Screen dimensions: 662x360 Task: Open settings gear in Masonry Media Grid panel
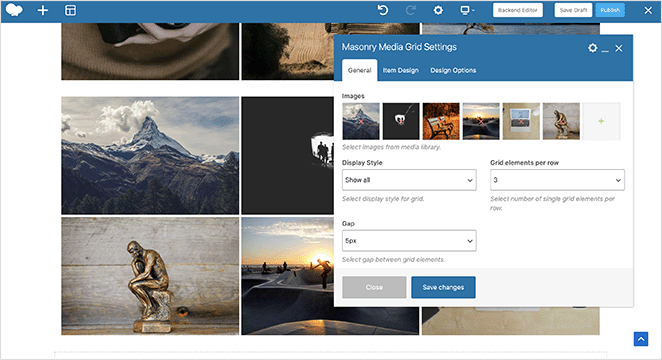[x=593, y=48]
